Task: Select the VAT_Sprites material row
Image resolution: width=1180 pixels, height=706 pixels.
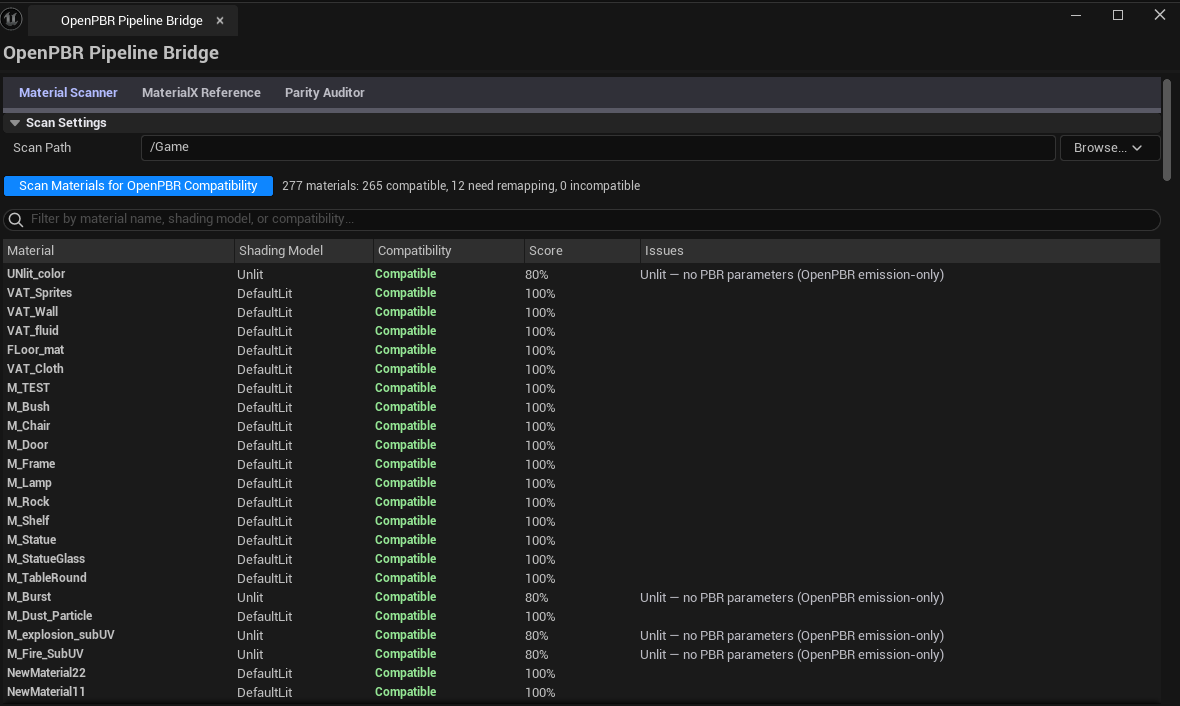Action: pos(582,293)
